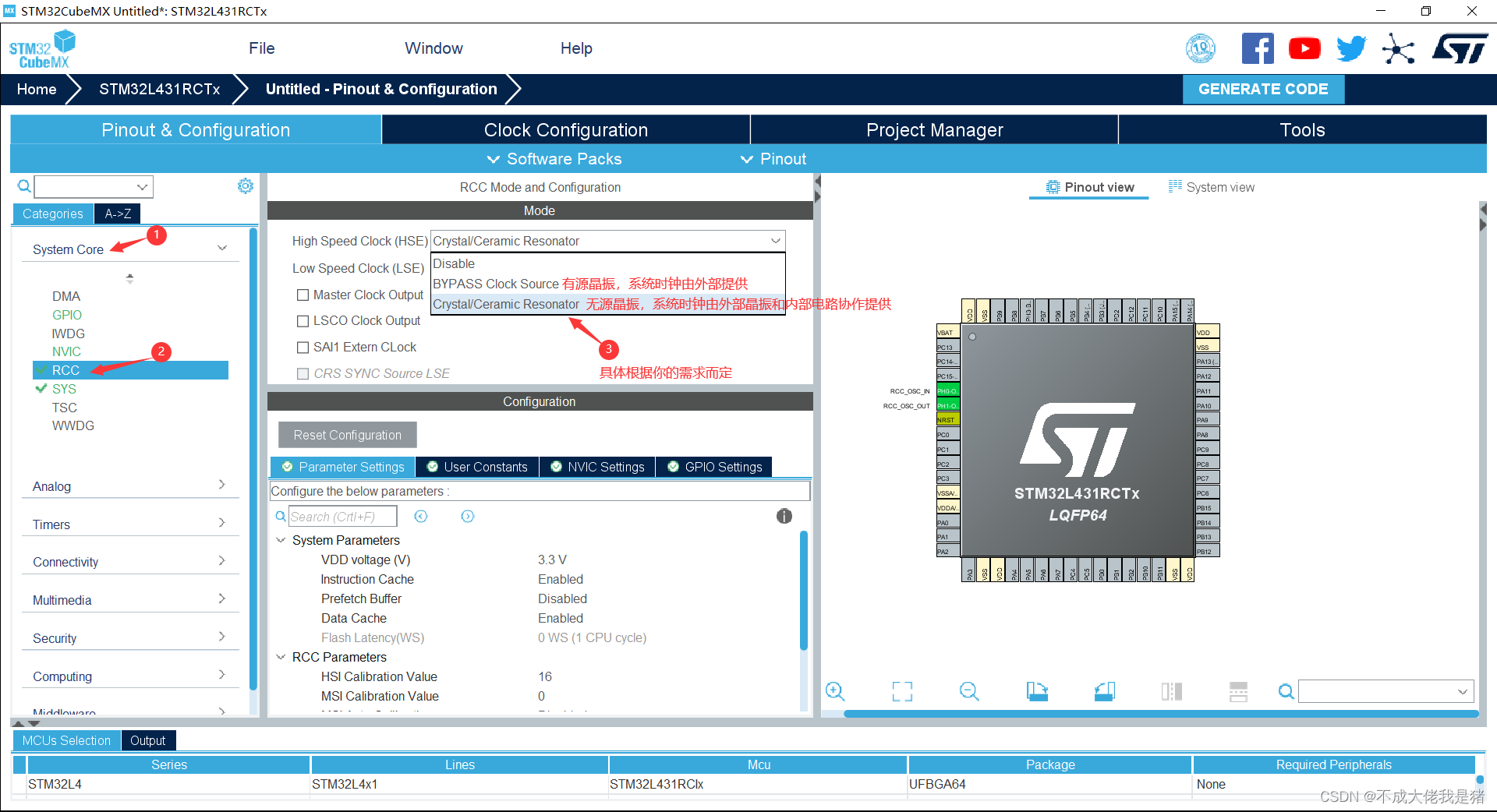Go to next parameter search result

(467, 516)
